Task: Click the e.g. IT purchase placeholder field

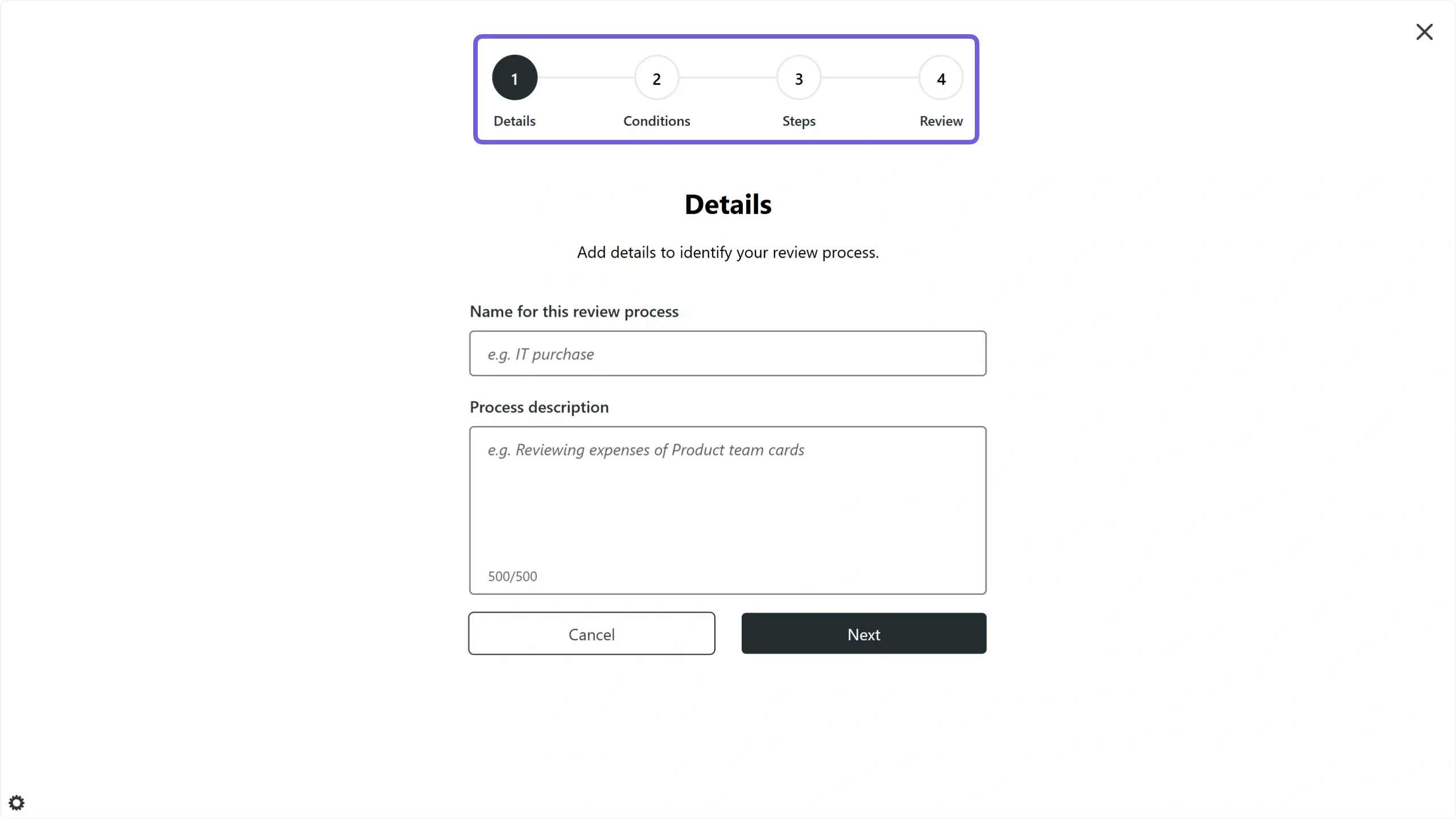Action: point(727,353)
